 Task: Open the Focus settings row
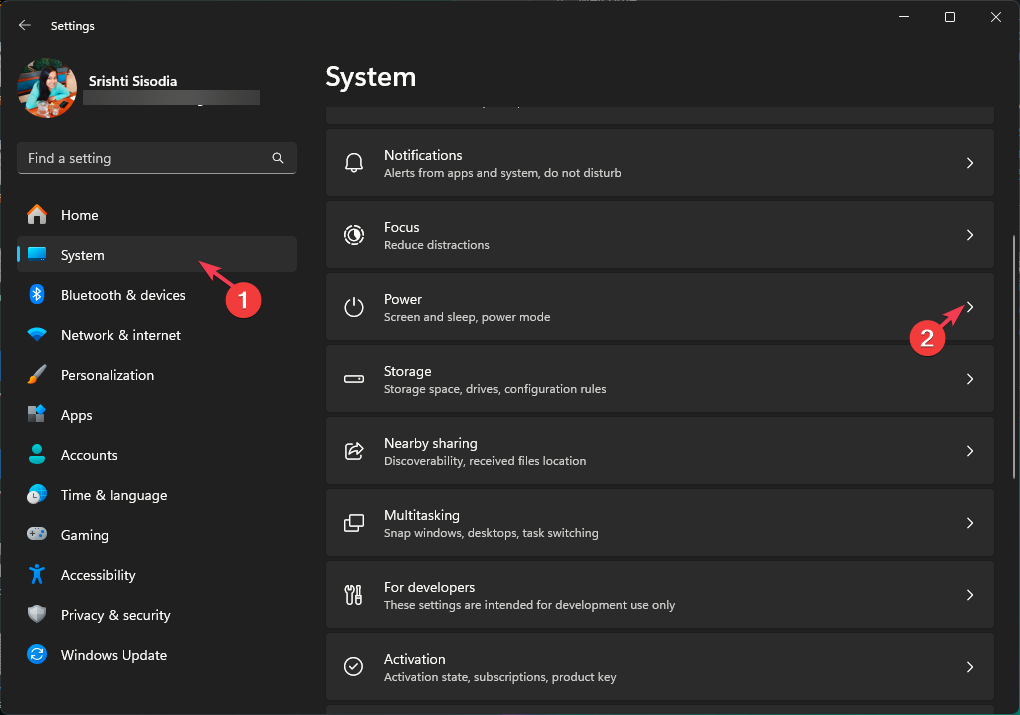click(x=659, y=235)
